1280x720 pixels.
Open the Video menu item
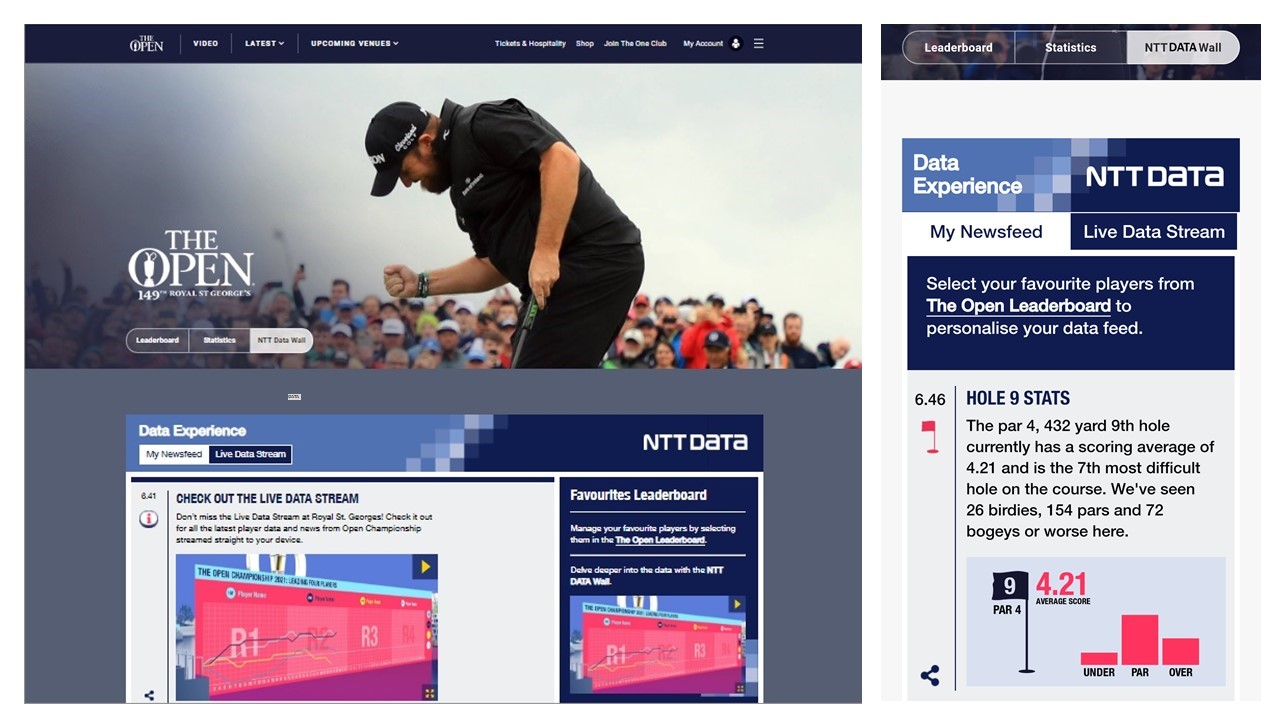[205, 44]
